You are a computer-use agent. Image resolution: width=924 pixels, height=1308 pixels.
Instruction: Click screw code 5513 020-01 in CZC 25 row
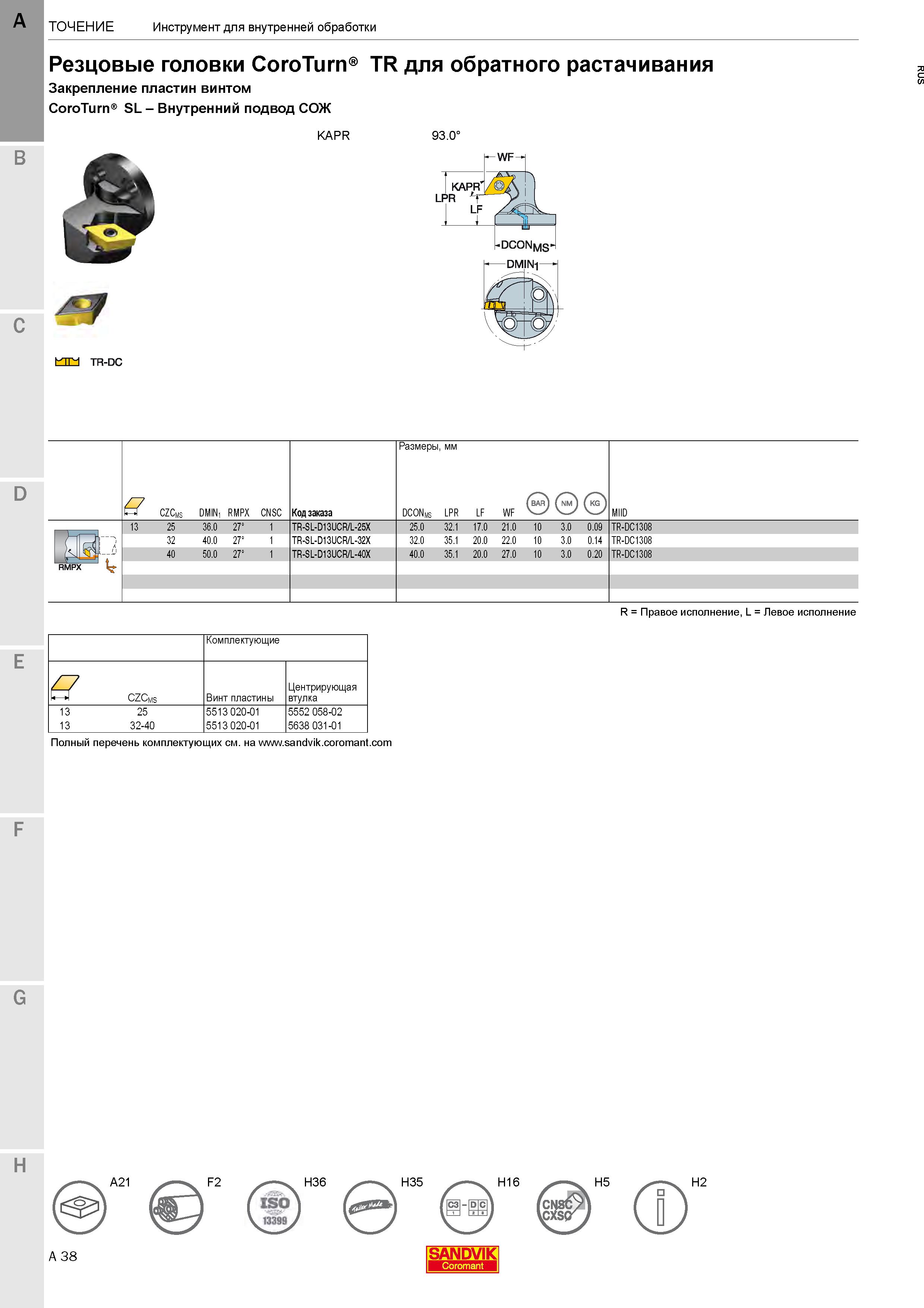click(x=233, y=712)
